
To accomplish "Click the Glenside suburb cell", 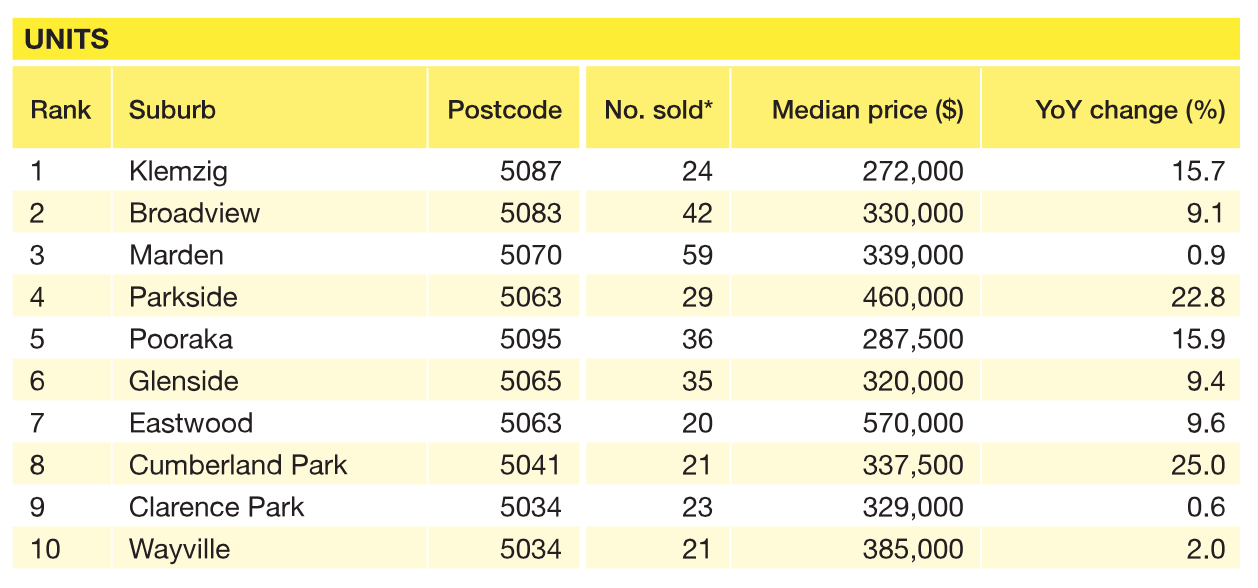I will click(184, 381).
